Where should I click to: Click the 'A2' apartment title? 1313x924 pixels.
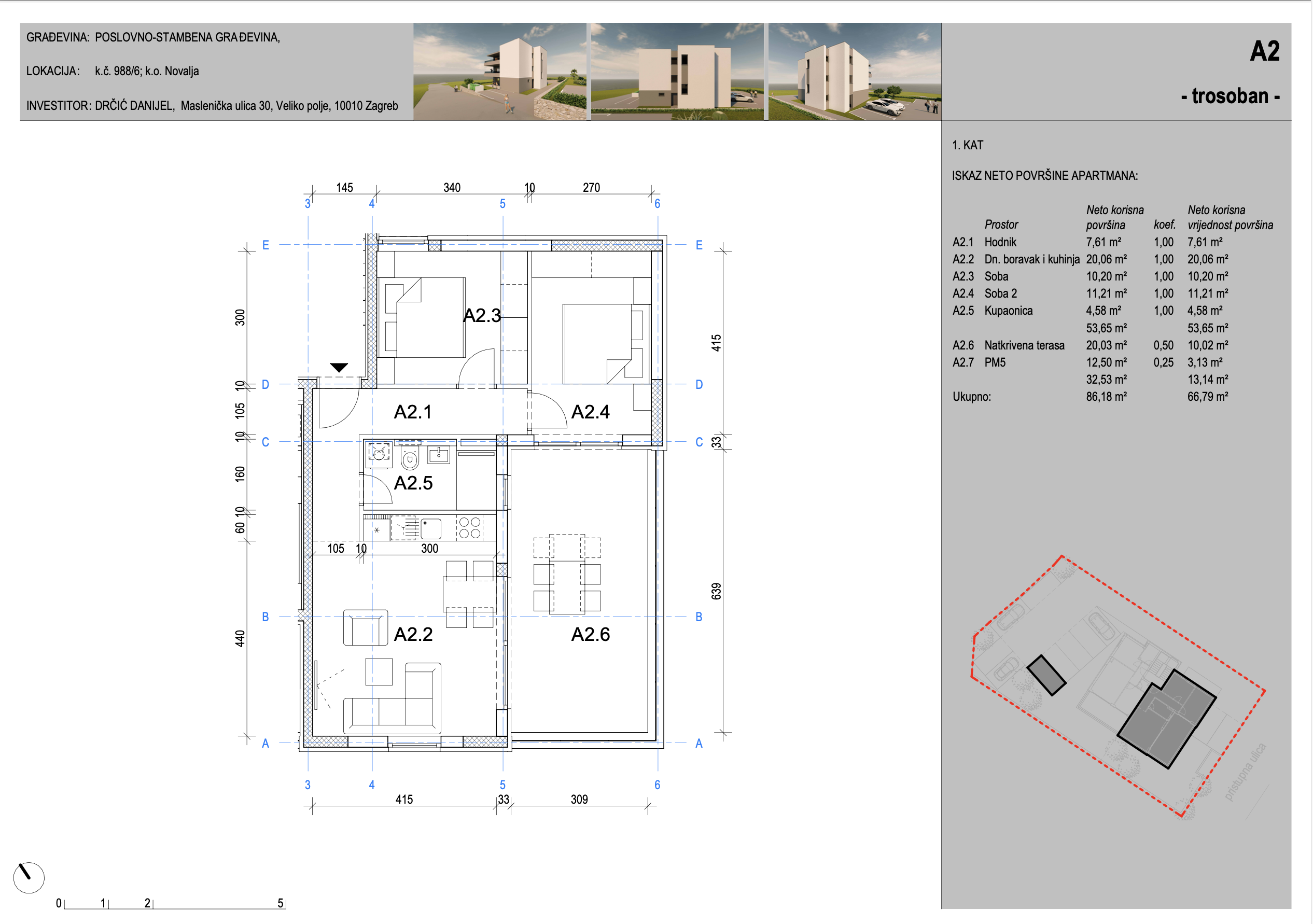(1264, 51)
